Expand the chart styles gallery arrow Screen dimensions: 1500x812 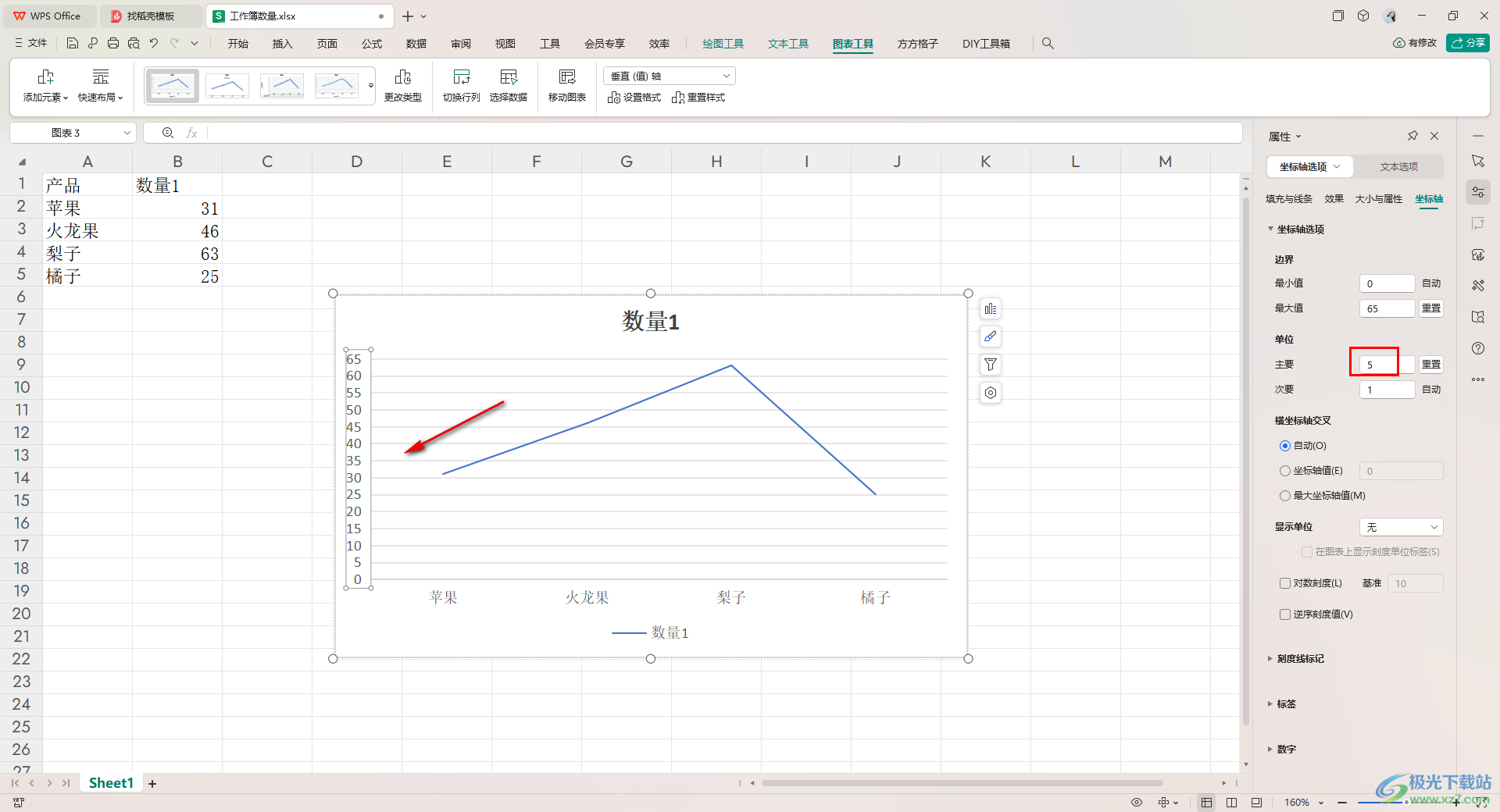[371, 86]
